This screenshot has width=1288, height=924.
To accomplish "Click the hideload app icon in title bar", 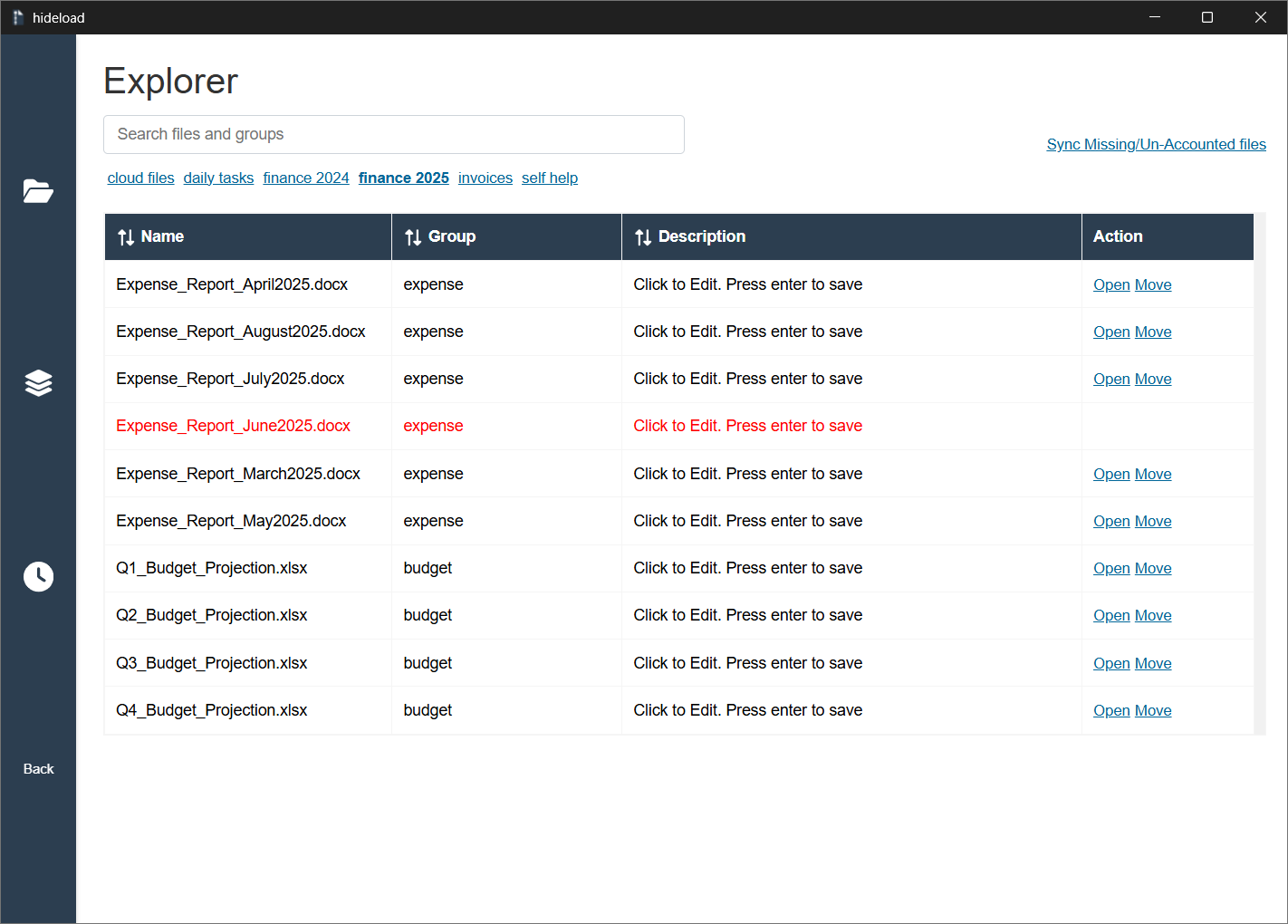I will [x=17, y=17].
